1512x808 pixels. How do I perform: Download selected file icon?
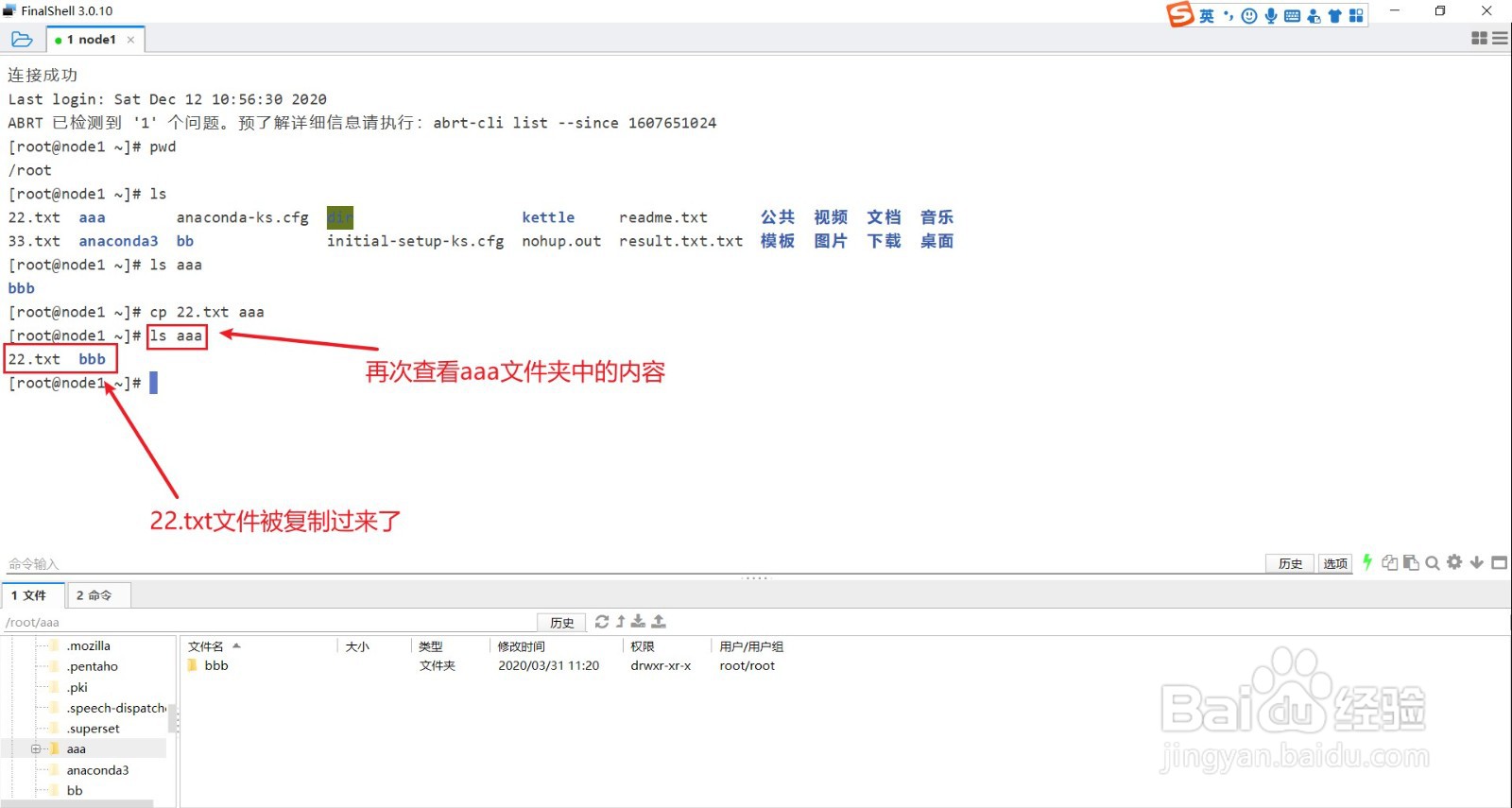click(639, 621)
